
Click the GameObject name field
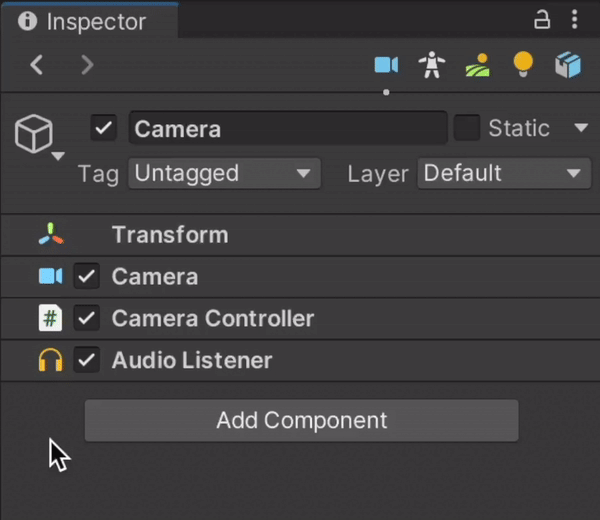287,129
